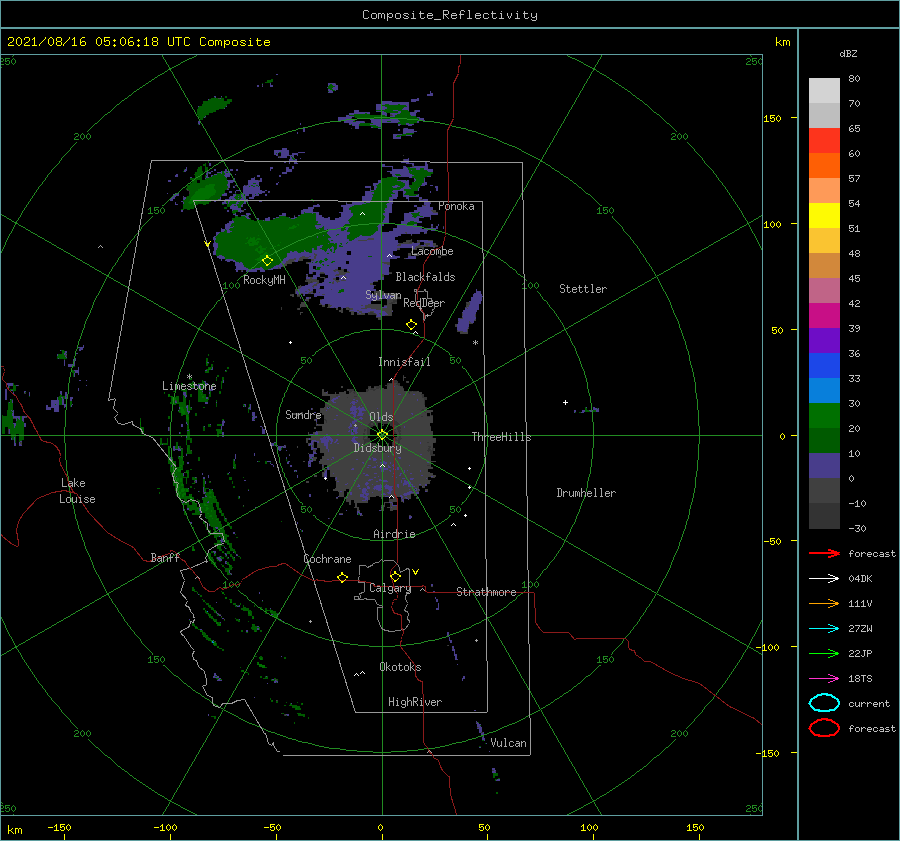Select the Calgary city label
The height and width of the screenshot is (841, 900).
(x=390, y=588)
